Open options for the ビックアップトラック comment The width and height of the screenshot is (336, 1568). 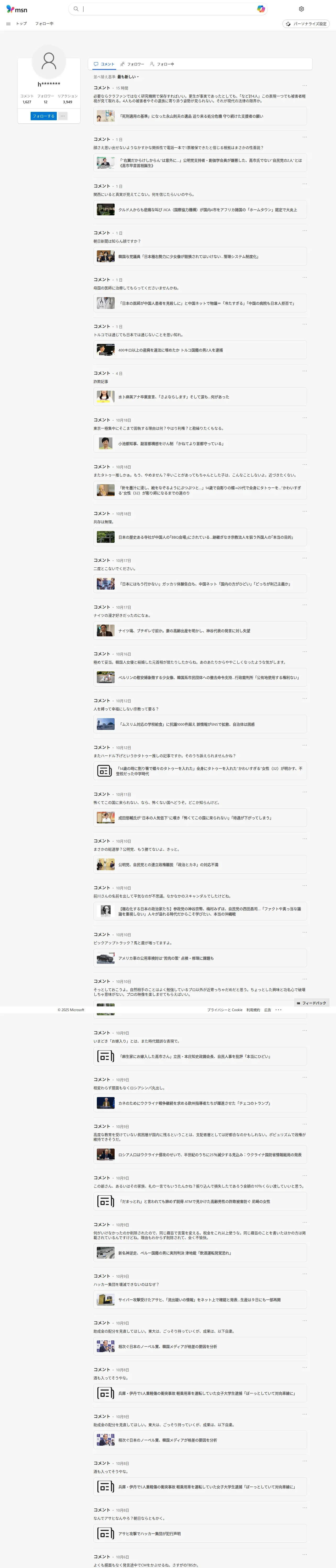pos(304,932)
